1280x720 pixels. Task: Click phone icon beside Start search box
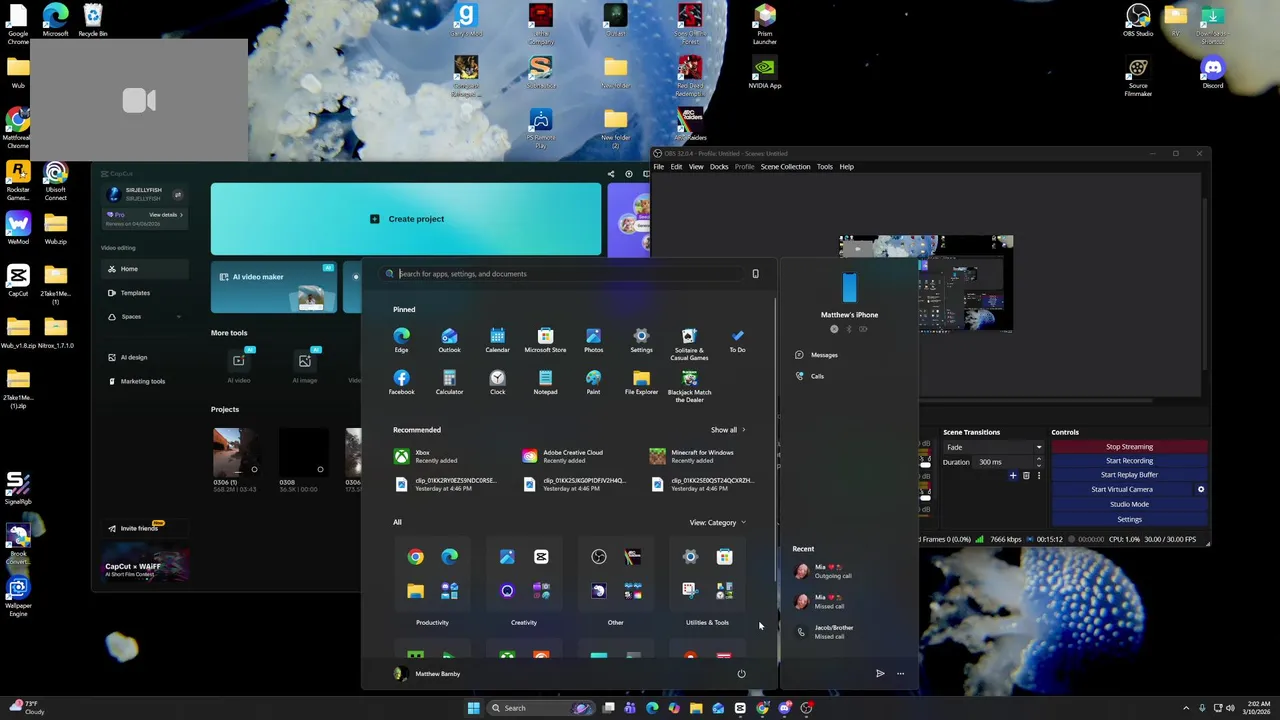[755, 274]
